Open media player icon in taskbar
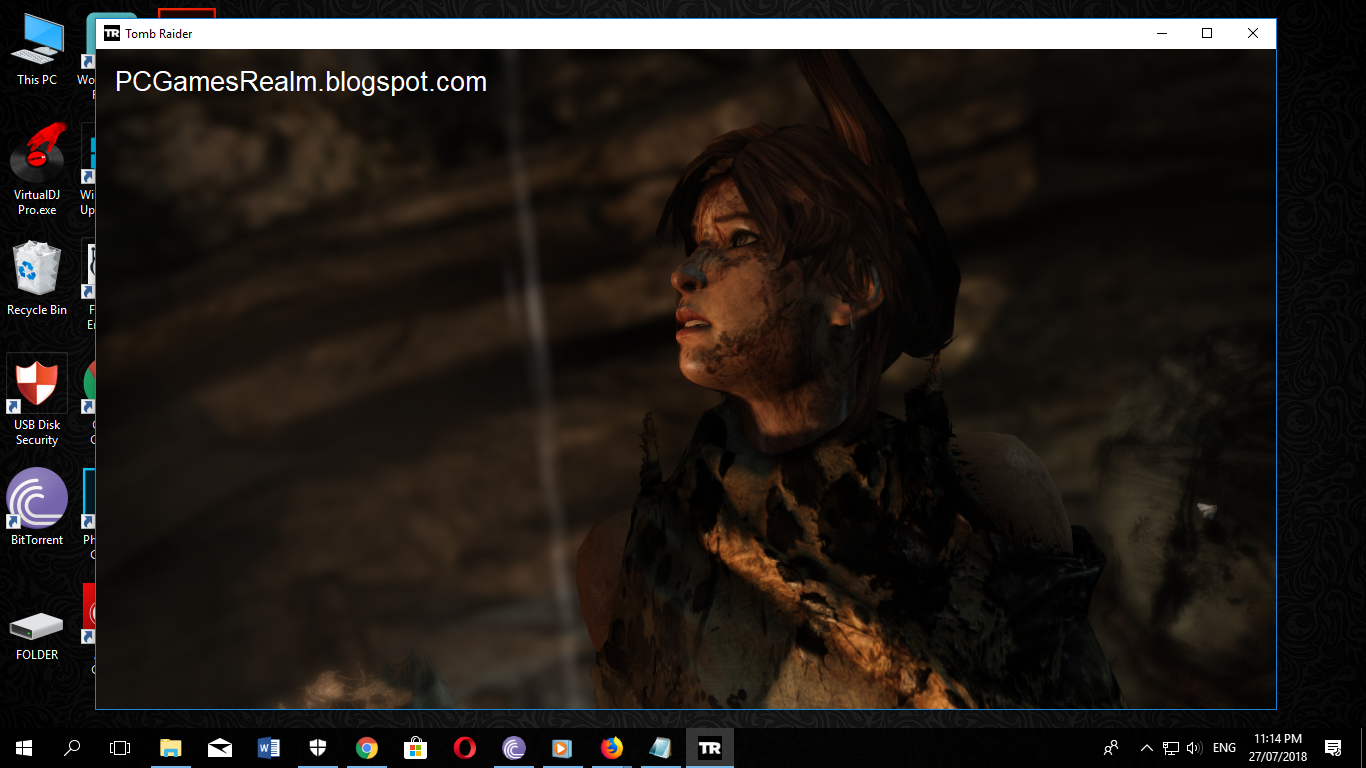The width and height of the screenshot is (1366, 768). (563, 747)
